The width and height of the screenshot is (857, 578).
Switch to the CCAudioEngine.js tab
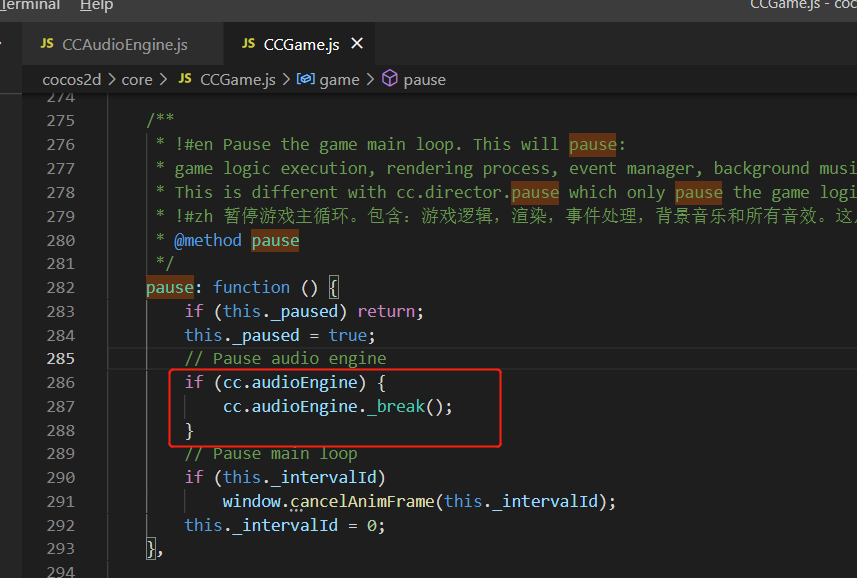coord(122,44)
